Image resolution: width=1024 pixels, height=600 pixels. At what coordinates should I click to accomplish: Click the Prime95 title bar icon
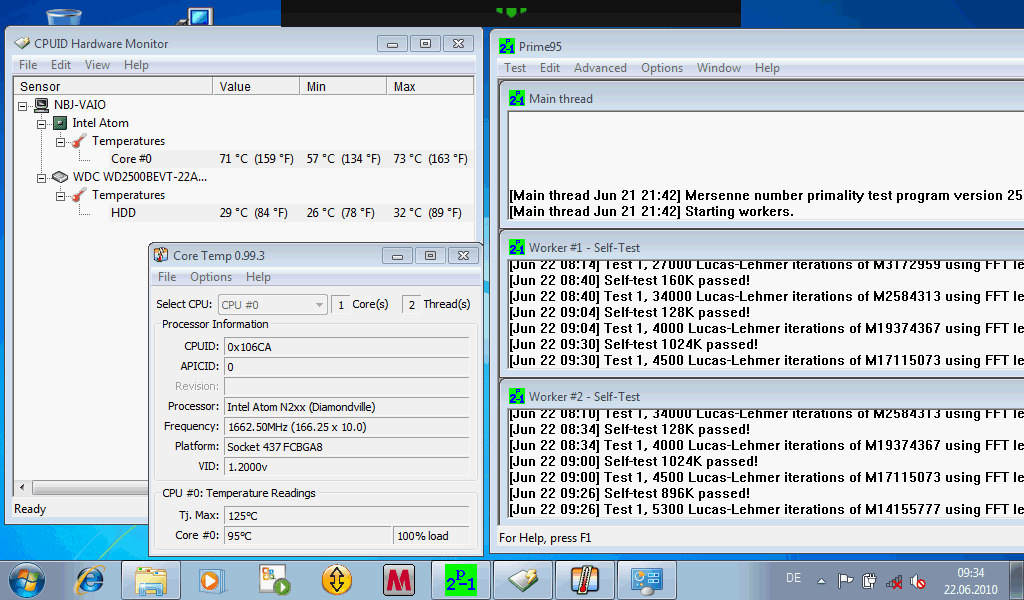pos(507,46)
